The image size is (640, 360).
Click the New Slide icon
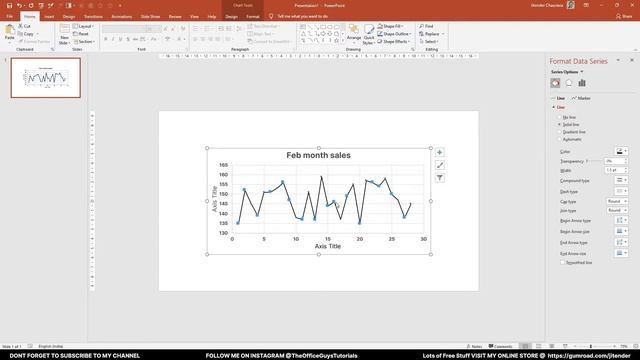(64, 29)
